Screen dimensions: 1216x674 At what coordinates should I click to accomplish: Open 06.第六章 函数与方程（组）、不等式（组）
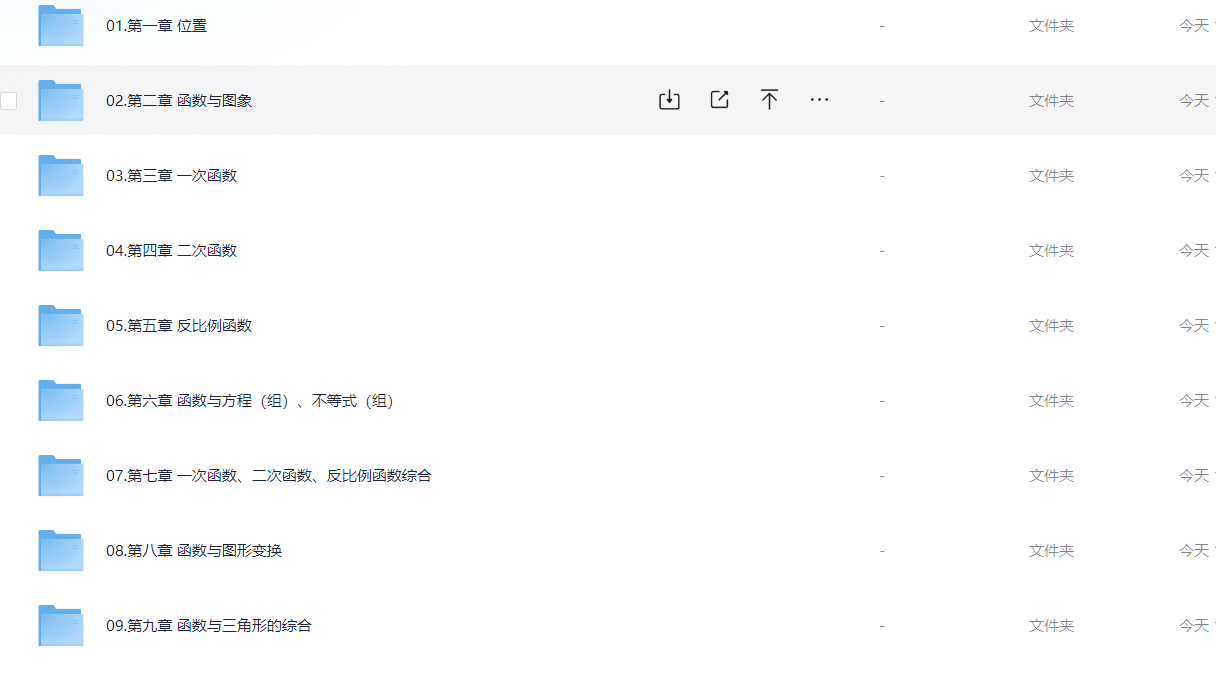click(250, 401)
